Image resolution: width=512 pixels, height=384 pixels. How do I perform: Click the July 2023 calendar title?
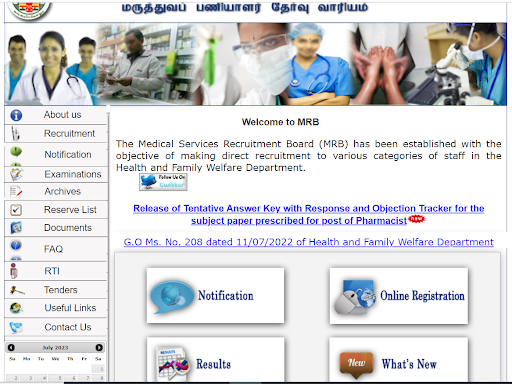tap(55, 348)
